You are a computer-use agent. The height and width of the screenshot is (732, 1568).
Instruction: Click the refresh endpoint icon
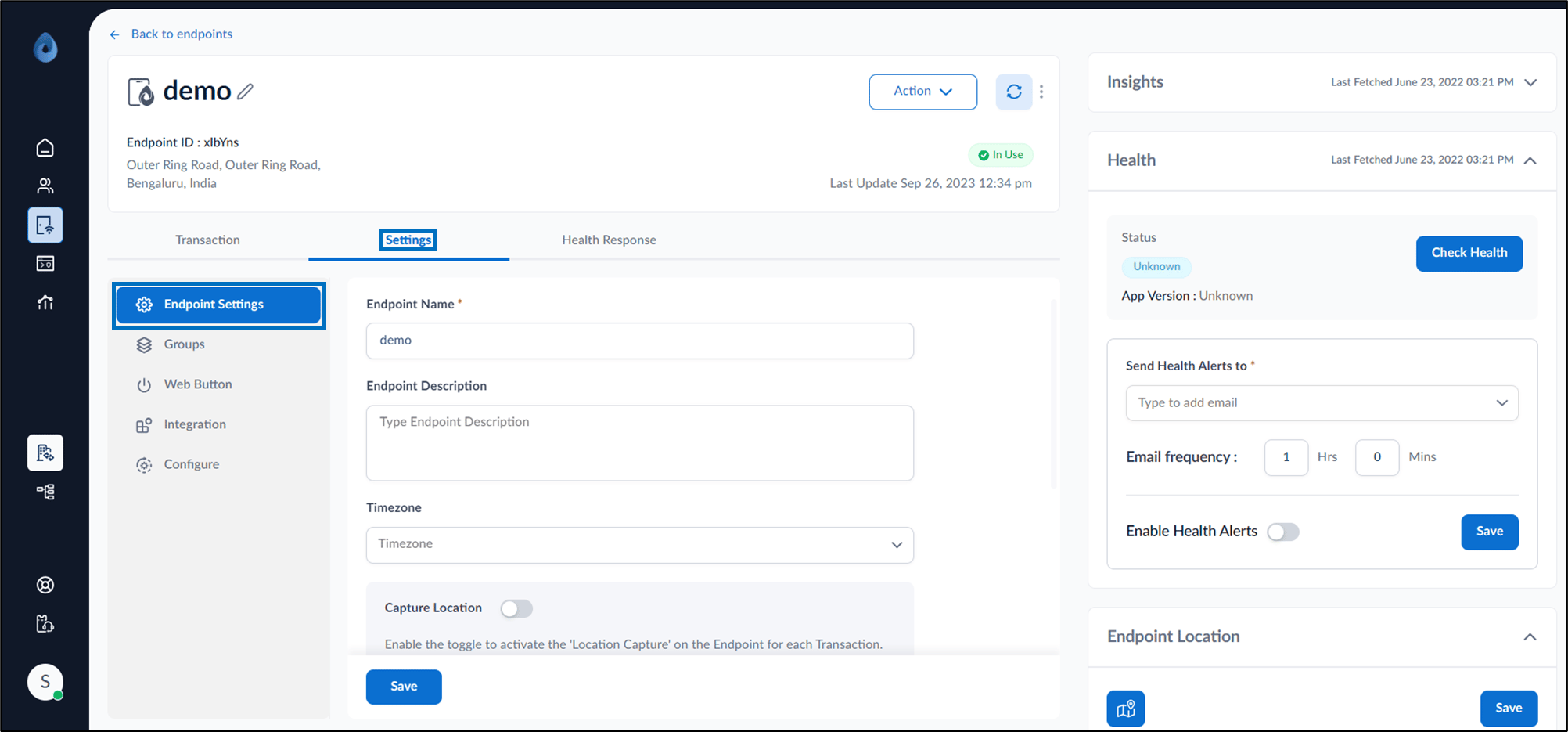[1014, 92]
